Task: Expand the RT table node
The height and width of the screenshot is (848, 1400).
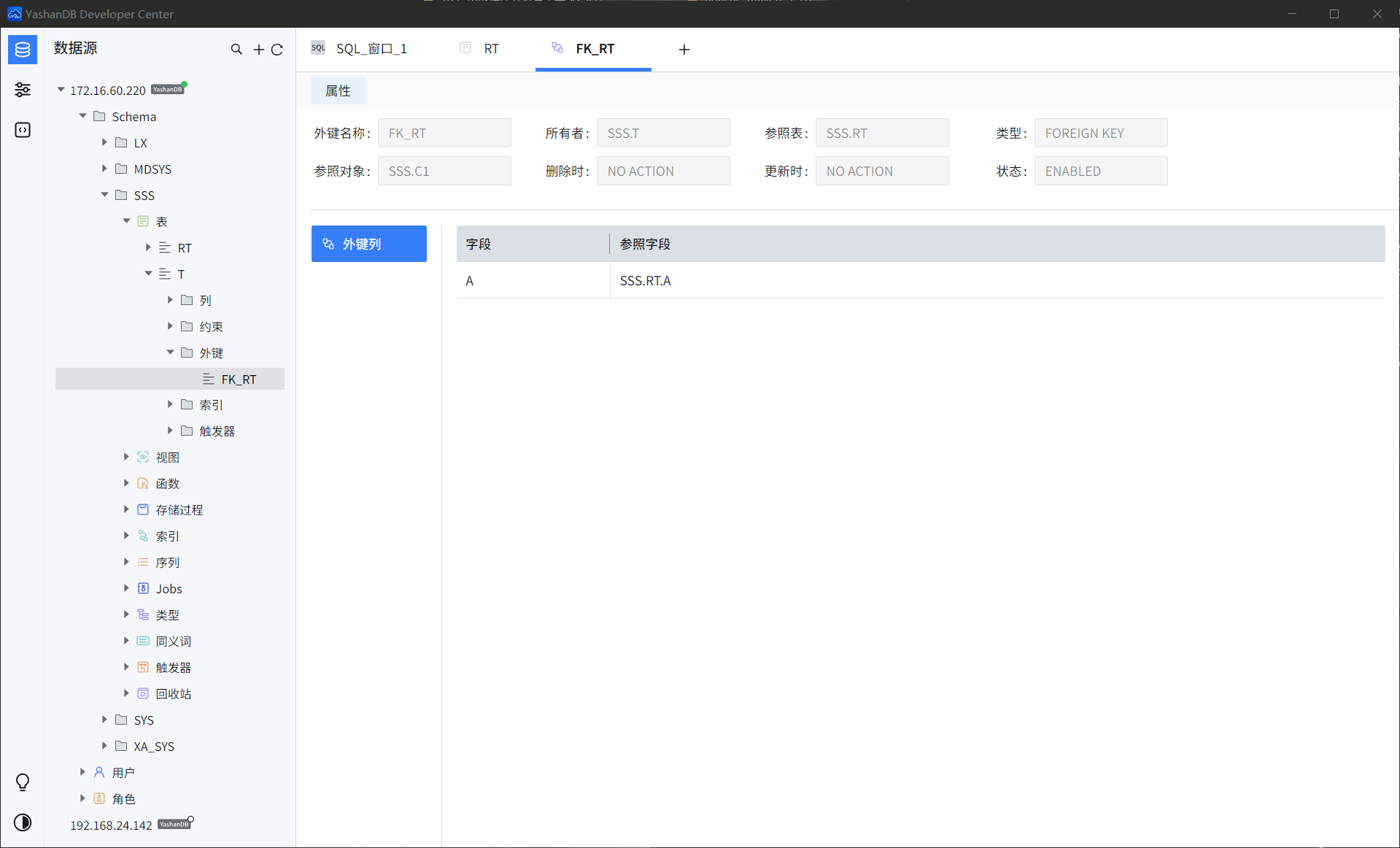Action: click(148, 247)
